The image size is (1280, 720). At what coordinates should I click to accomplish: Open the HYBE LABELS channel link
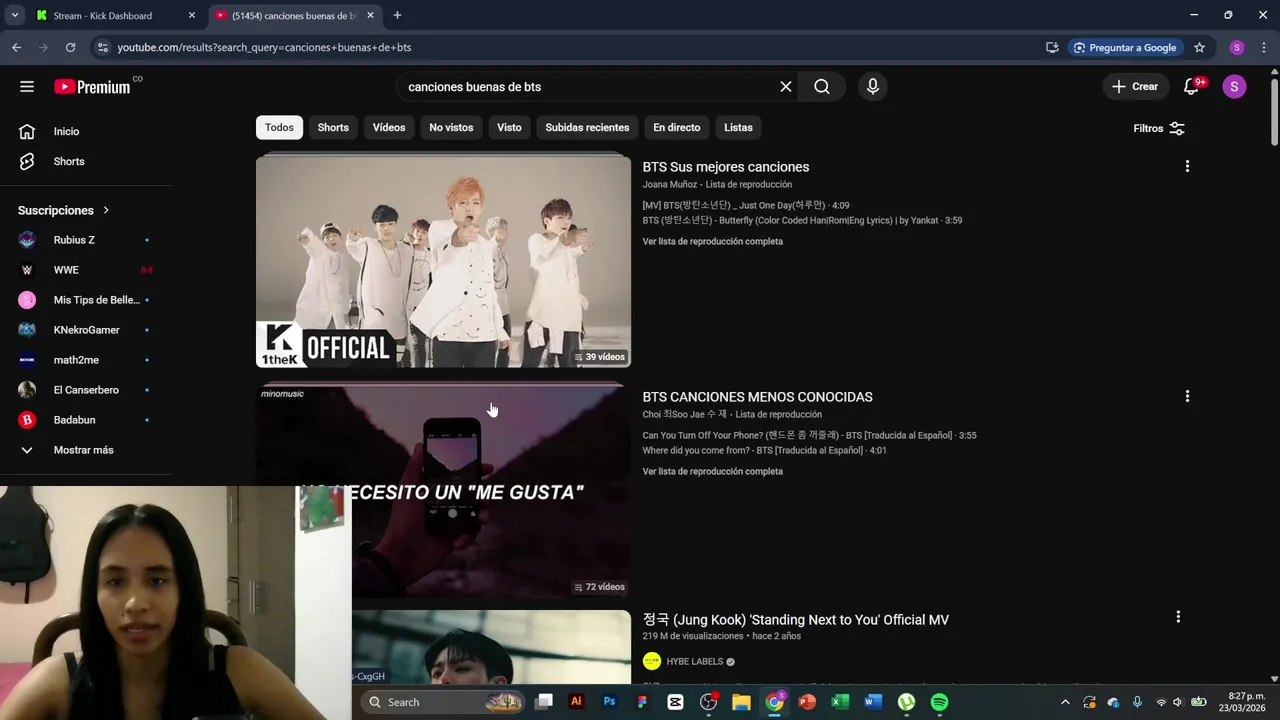[694, 661]
